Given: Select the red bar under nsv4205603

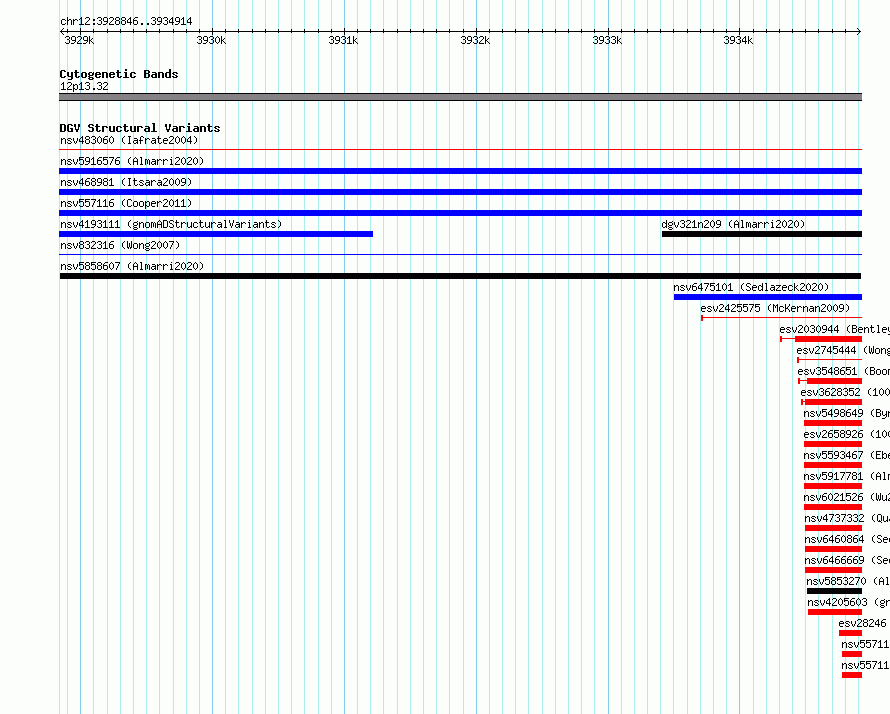Looking at the screenshot, I should click(835, 612).
